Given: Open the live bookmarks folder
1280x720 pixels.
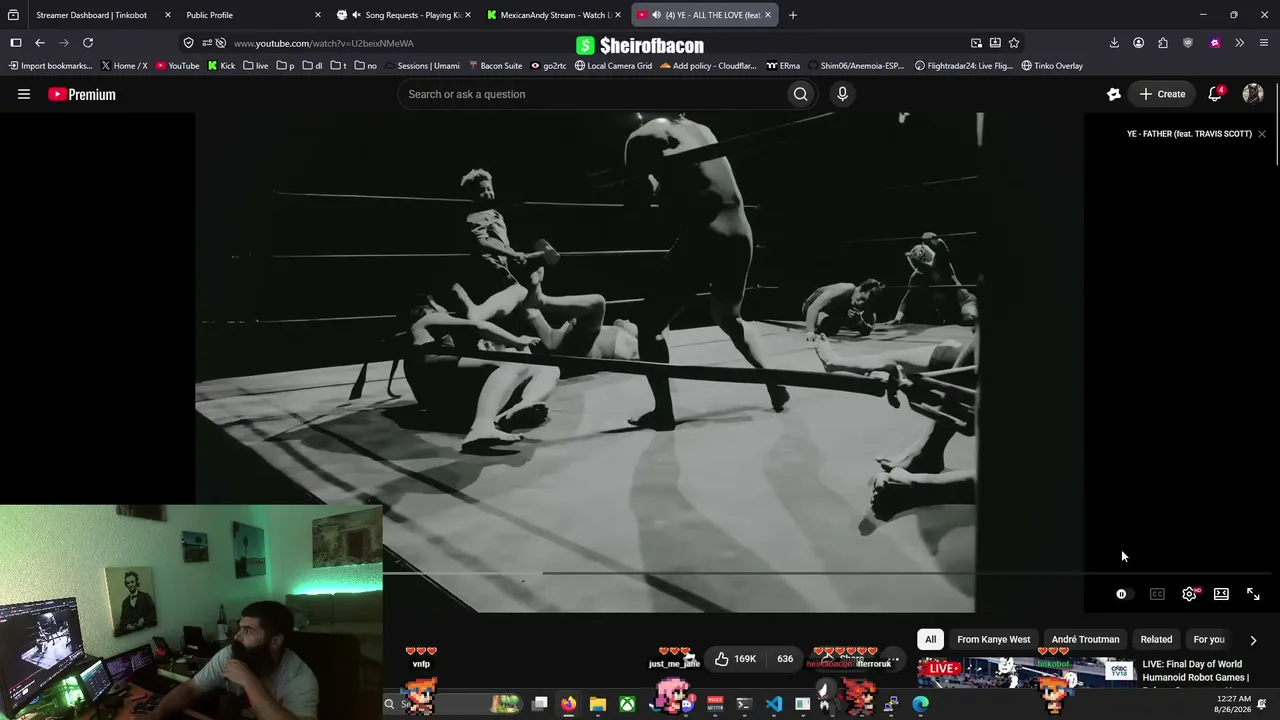Looking at the screenshot, I should pos(256,66).
